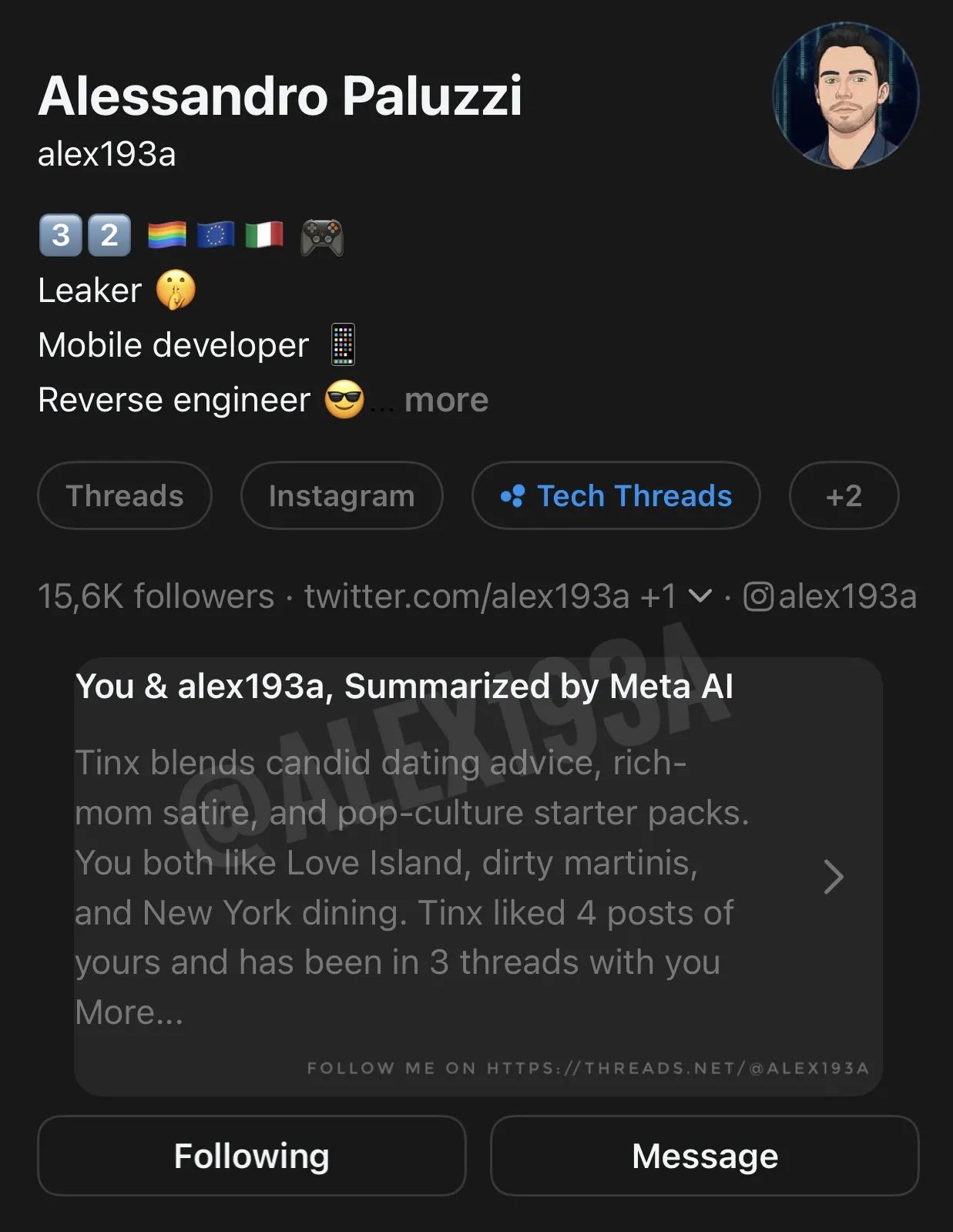Image resolution: width=953 pixels, height=1232 pixels.
Task: Open the Meta AI summary chevron arrow
Action: click(x=833, y=877)
